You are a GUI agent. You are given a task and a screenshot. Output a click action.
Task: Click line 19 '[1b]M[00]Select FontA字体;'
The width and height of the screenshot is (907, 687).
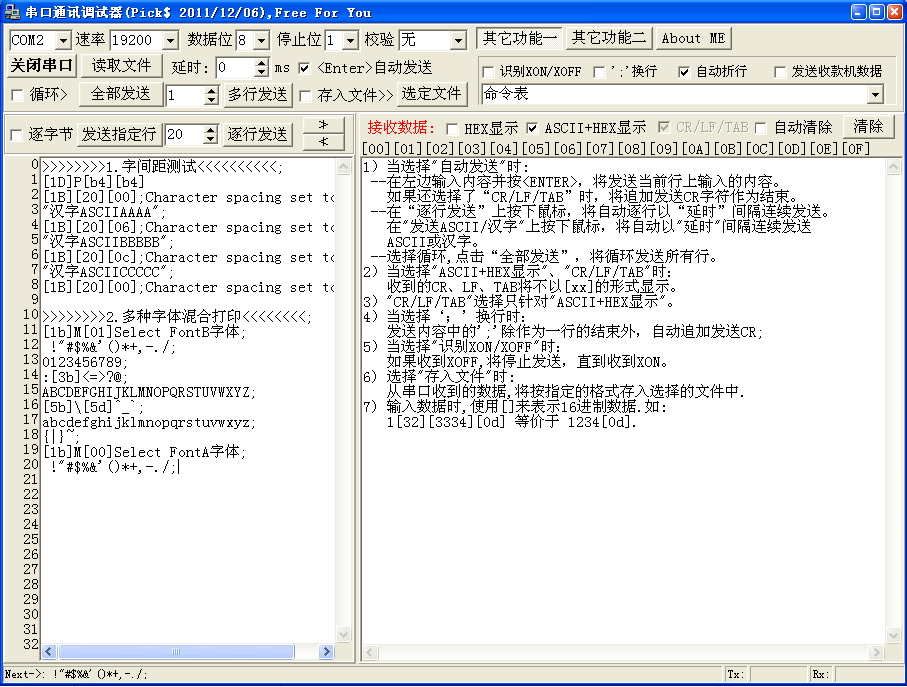[145, 452]
